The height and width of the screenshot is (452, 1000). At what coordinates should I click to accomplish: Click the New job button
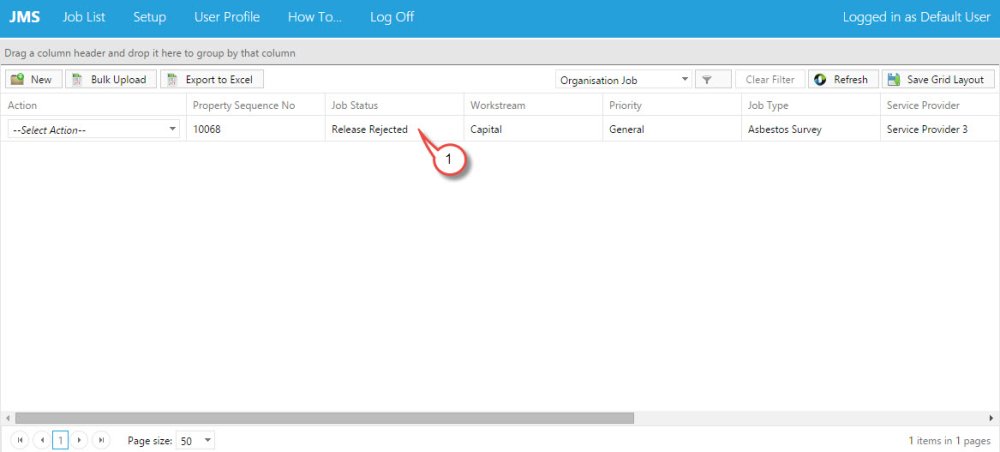point(33,80)
